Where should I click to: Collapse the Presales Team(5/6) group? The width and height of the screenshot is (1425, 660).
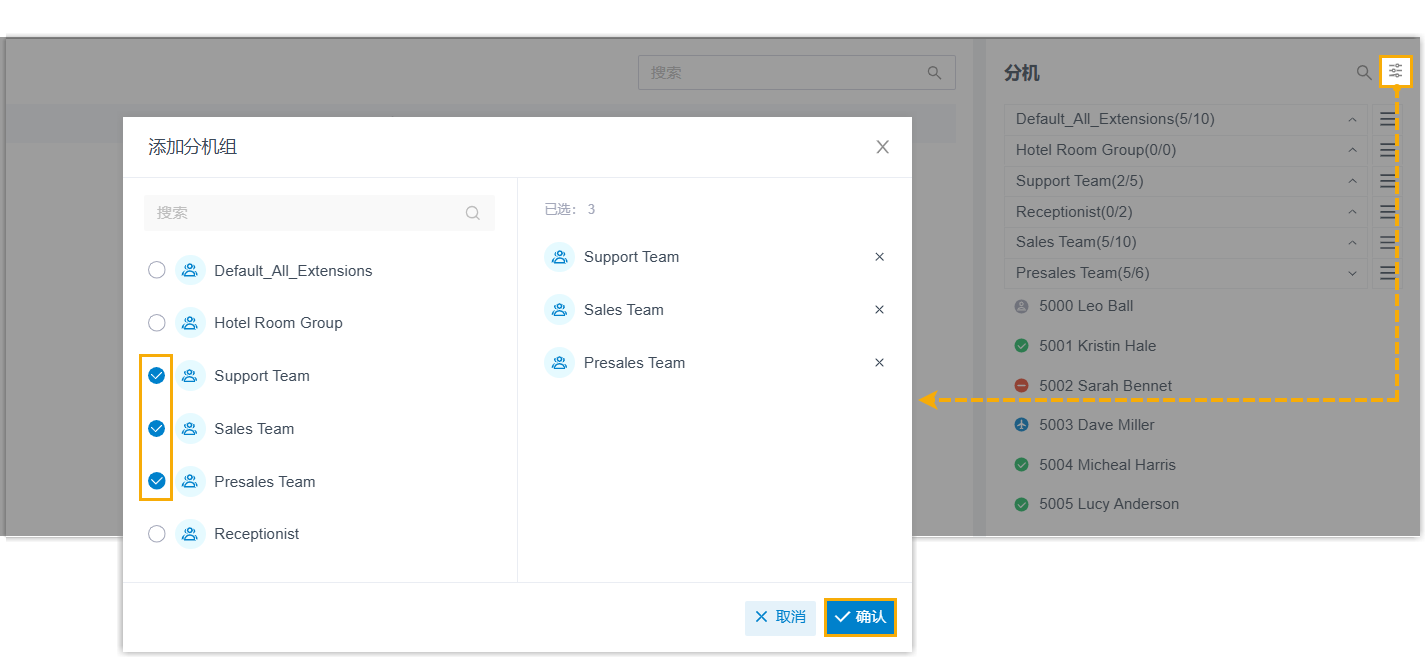click(x=1352, y=273)
